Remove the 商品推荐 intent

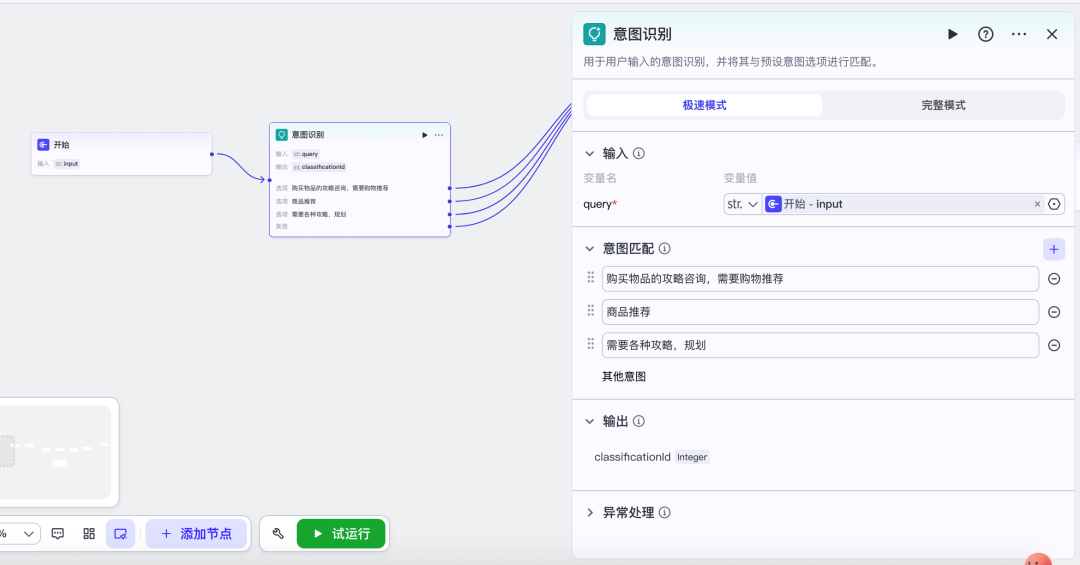(1054, 312)
